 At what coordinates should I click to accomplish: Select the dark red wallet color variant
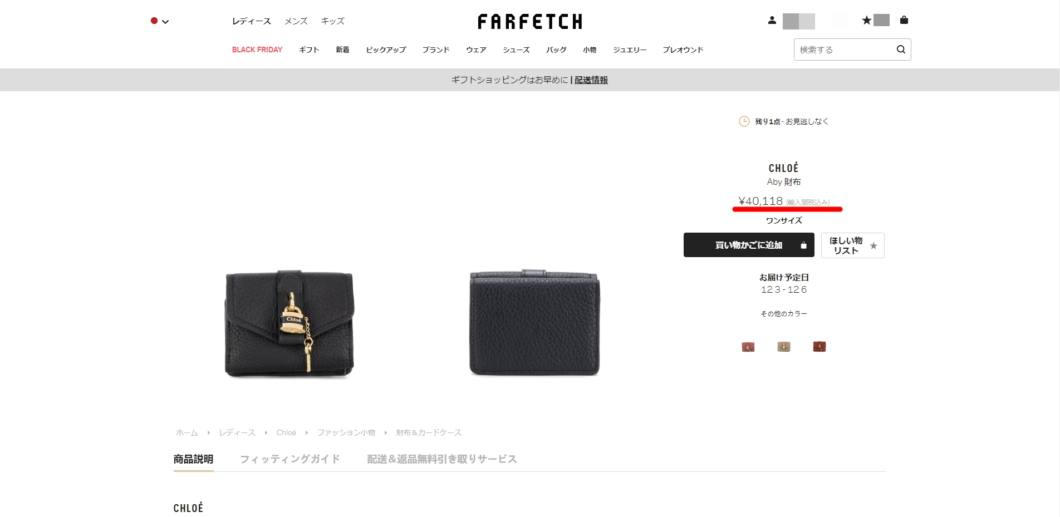(819, 347)
